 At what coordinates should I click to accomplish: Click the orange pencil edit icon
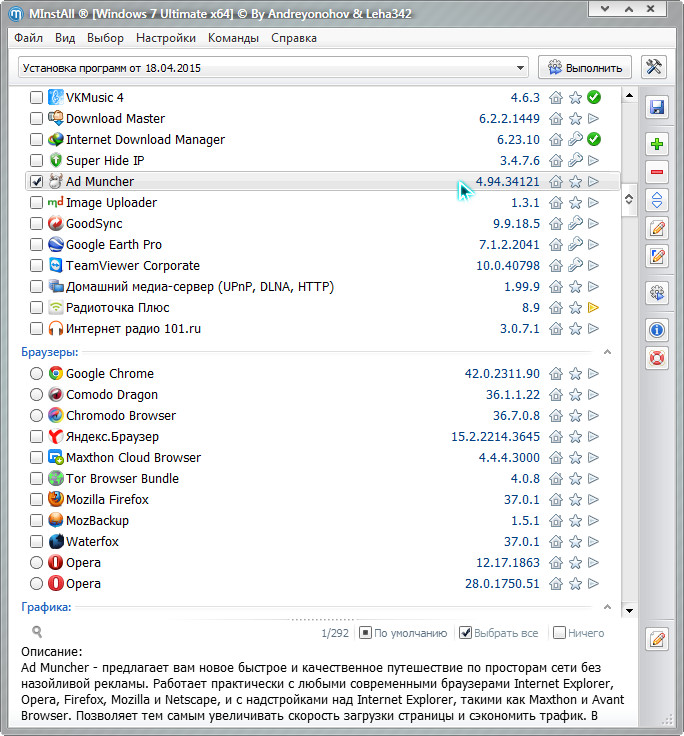pos(656,229)
